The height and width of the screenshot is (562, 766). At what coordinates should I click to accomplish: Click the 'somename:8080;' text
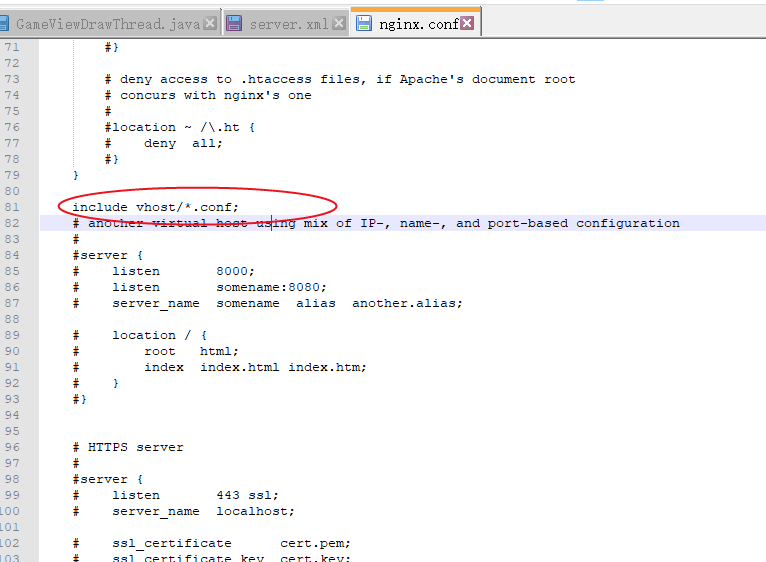pyautogui.click(x=272, y=287)
